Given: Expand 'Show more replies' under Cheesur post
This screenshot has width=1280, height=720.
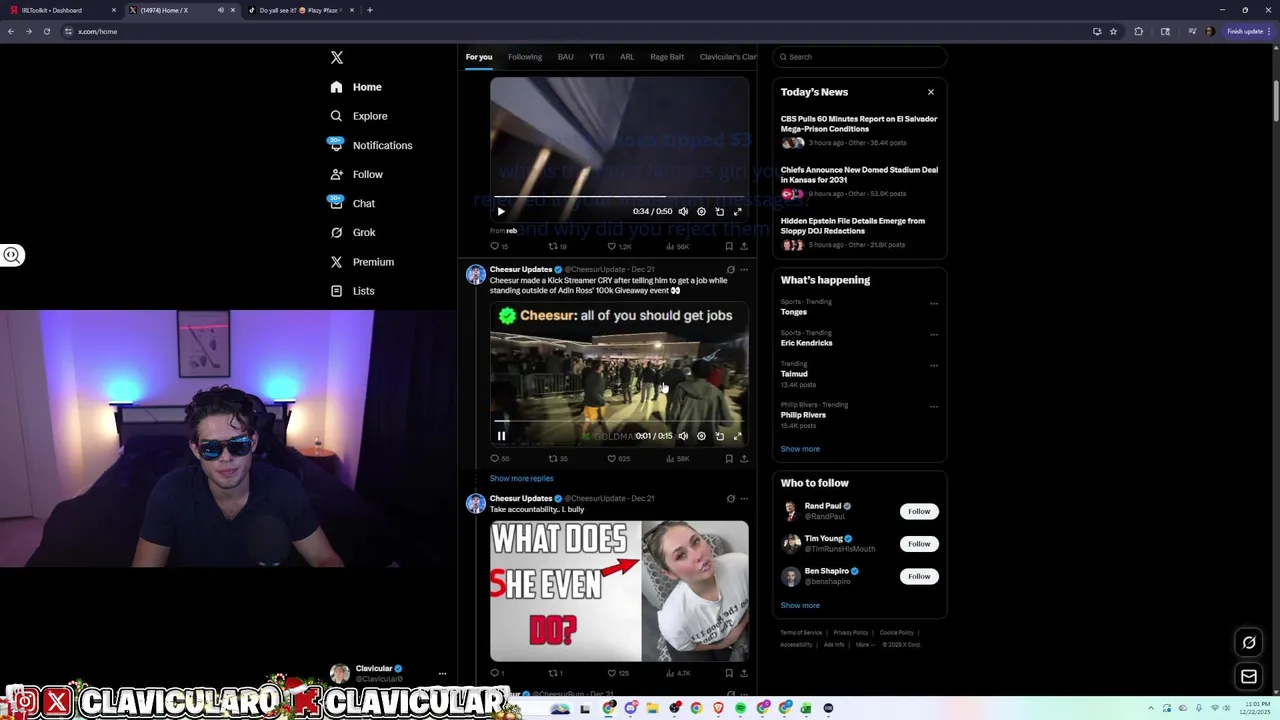Looking at the screenshot, I should (x=521, y=479).
